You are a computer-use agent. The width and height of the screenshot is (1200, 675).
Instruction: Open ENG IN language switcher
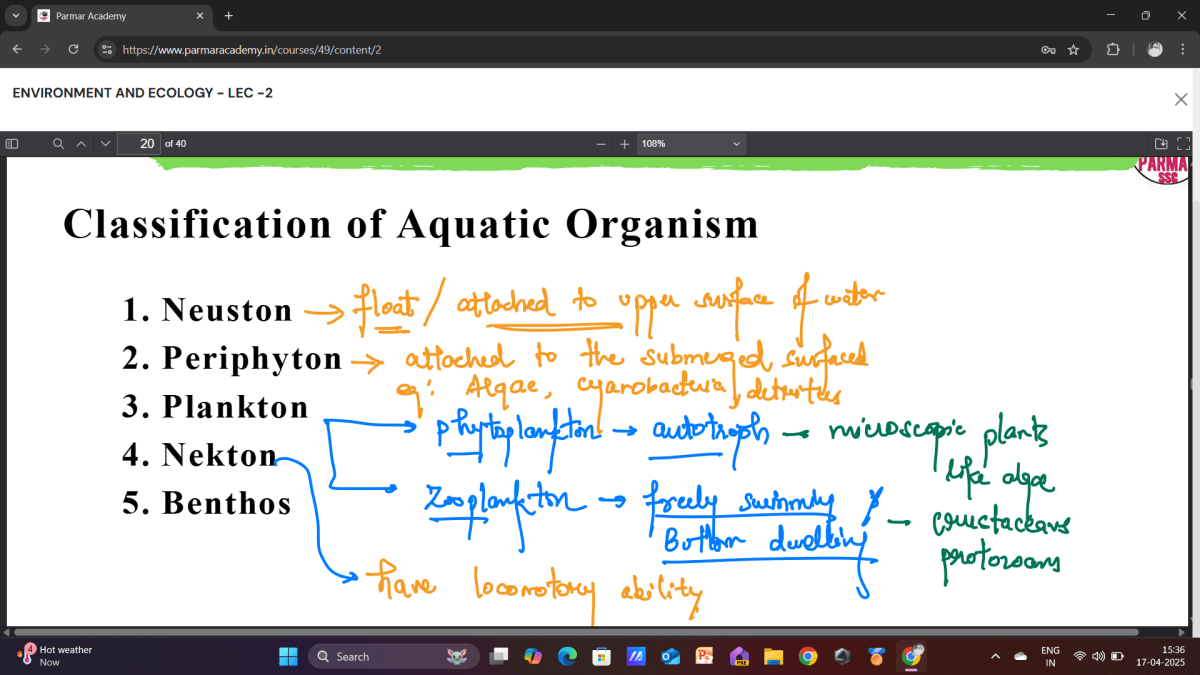1050,657
